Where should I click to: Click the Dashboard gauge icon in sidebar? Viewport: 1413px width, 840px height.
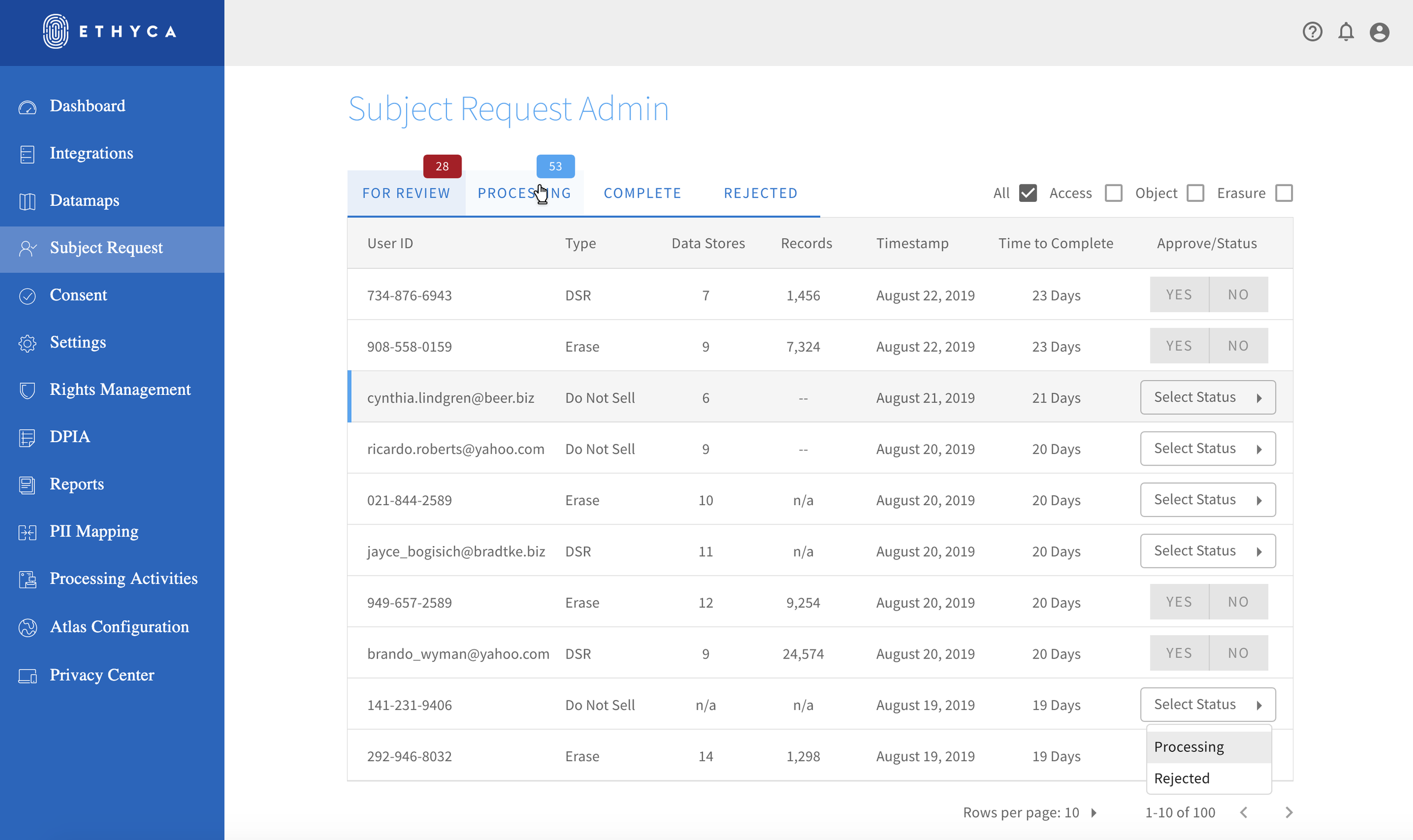[27, 107]
